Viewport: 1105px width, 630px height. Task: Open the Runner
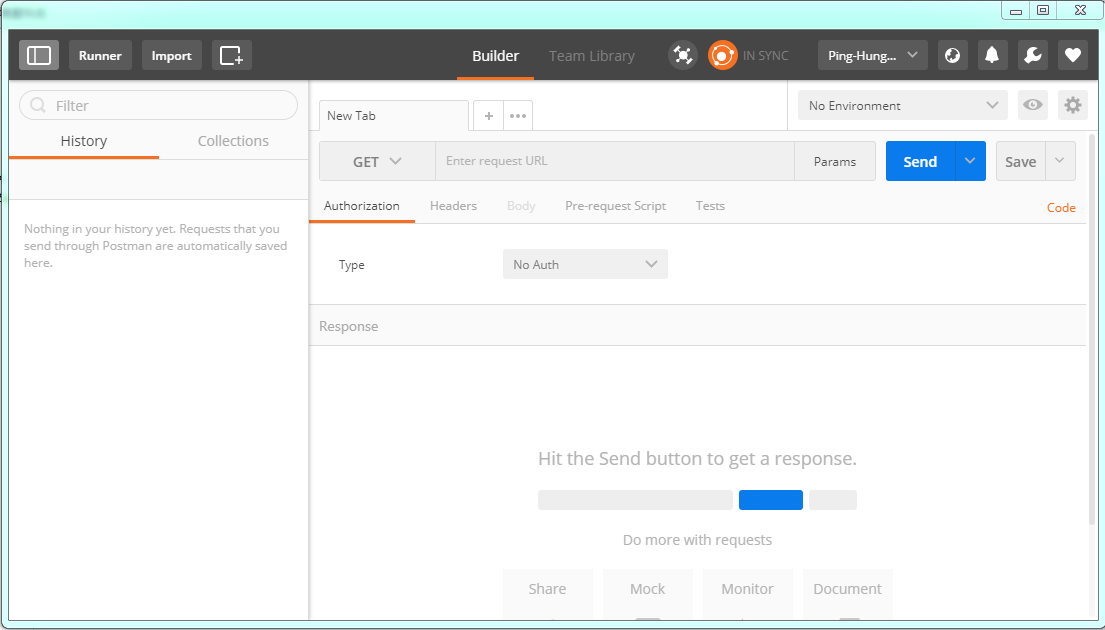(100, 55)
